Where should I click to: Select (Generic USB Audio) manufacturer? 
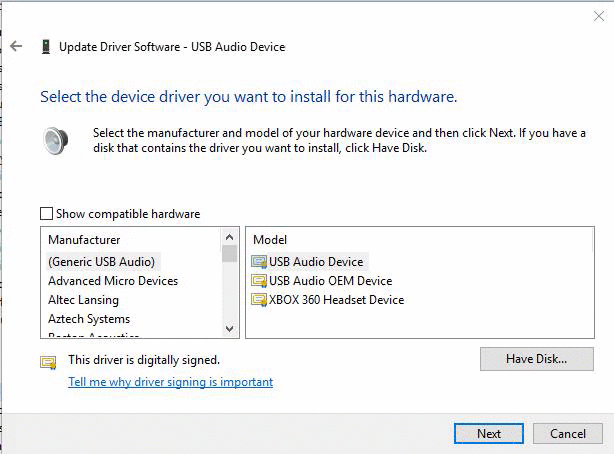103,262
